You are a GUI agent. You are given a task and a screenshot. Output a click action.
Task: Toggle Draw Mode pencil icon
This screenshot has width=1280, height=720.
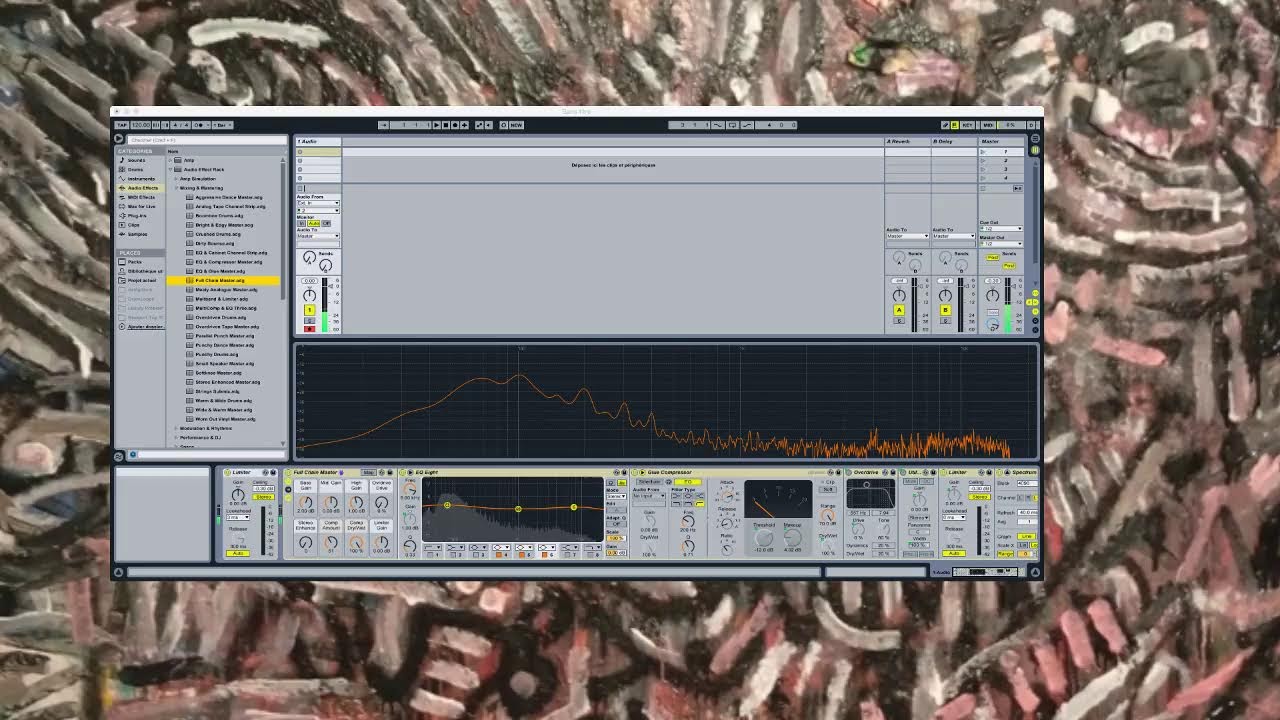945,125
